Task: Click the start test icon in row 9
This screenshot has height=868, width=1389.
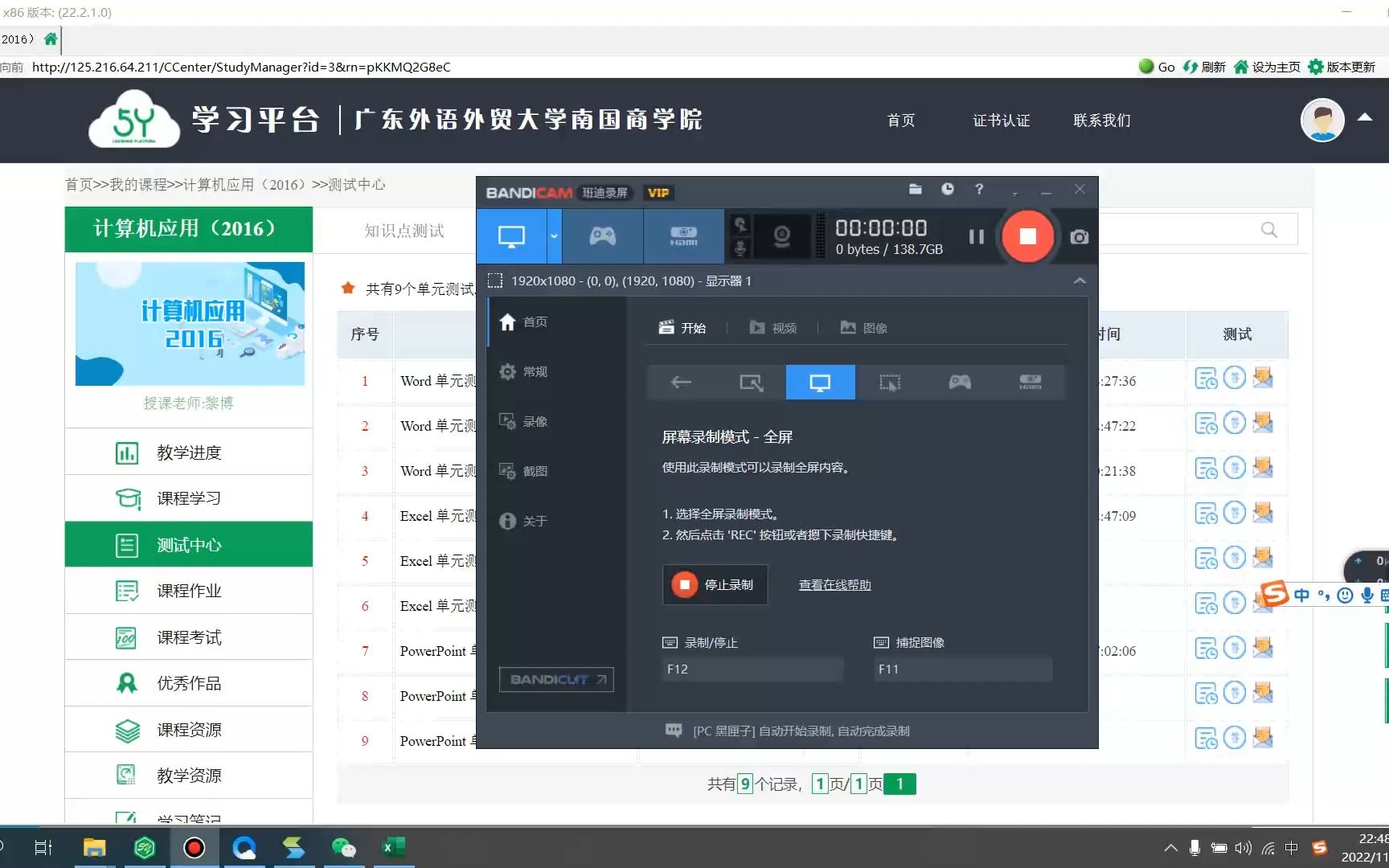Action: pos(1206,738)
